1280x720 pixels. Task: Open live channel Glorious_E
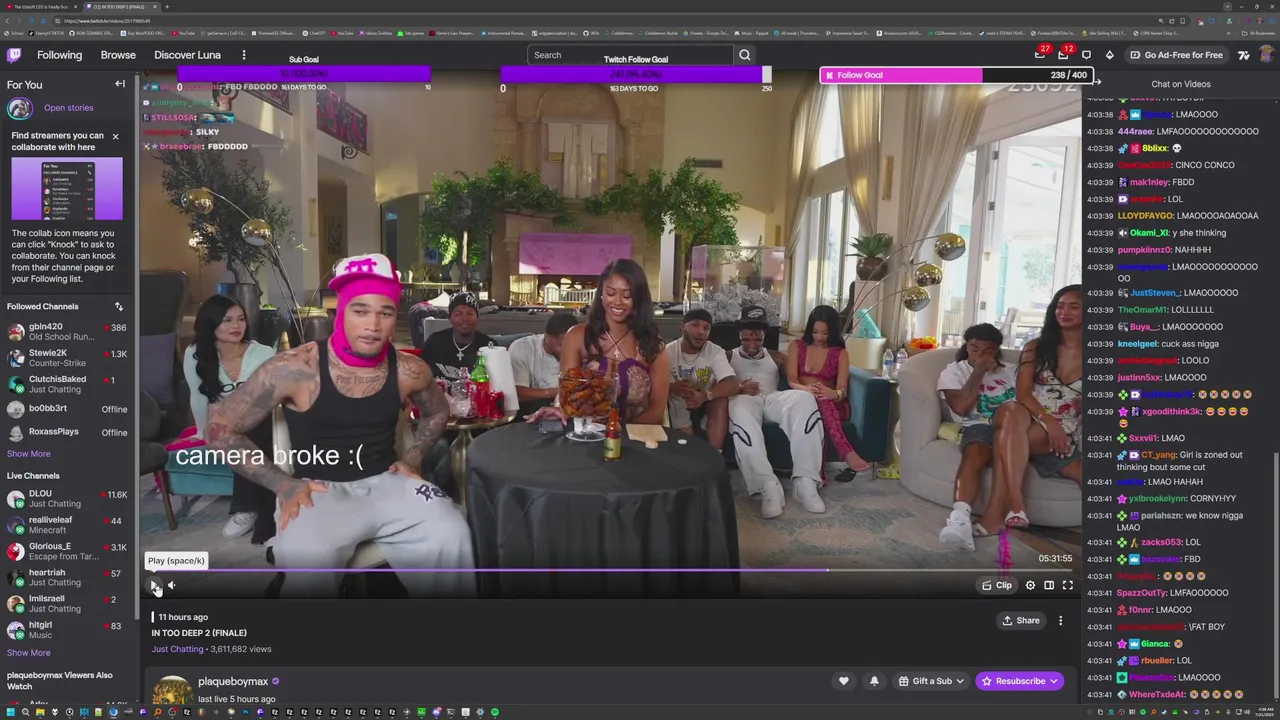(67, 551)
